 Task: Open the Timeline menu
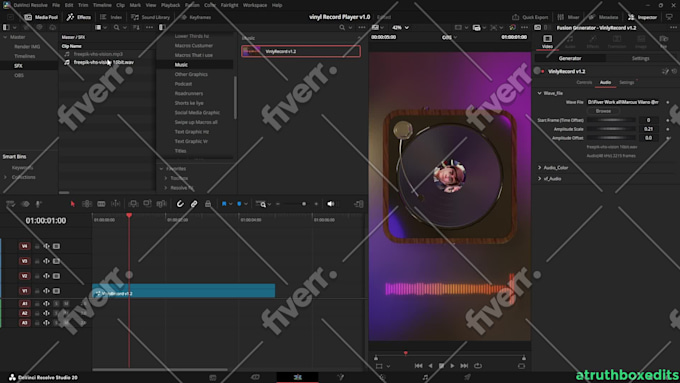coord(102,5)
